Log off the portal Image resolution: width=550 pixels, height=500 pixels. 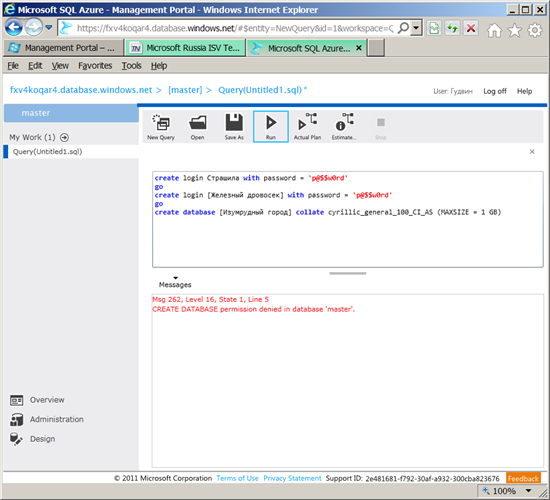point(495,91)
